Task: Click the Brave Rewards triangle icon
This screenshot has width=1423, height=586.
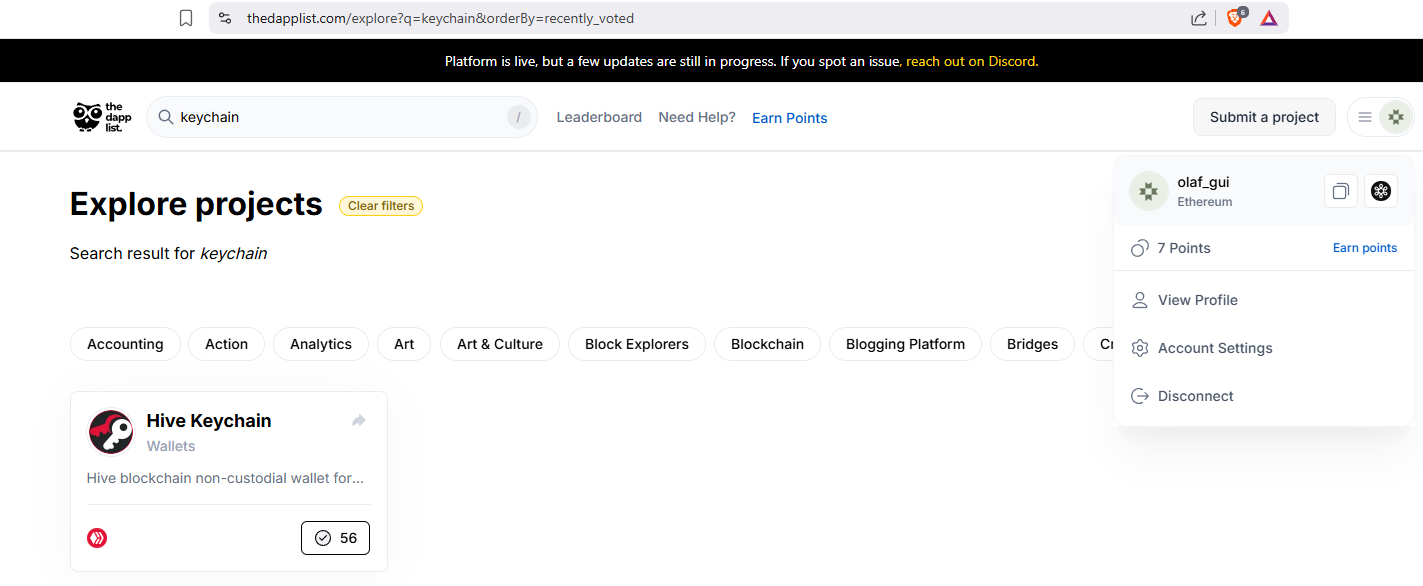Action: pyautogui.click(x=1269, y=18)
